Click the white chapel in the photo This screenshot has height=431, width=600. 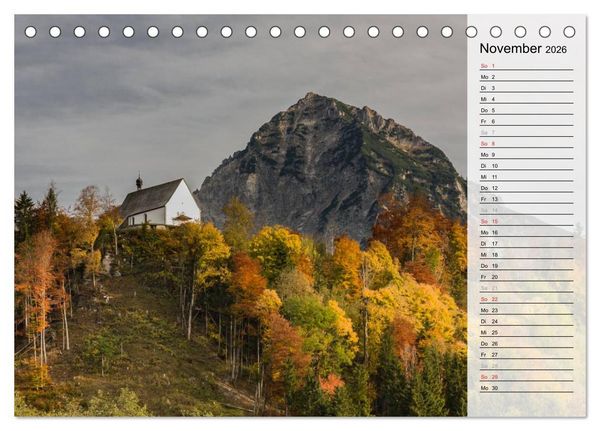pyautogui.click(x=160, y=203)
